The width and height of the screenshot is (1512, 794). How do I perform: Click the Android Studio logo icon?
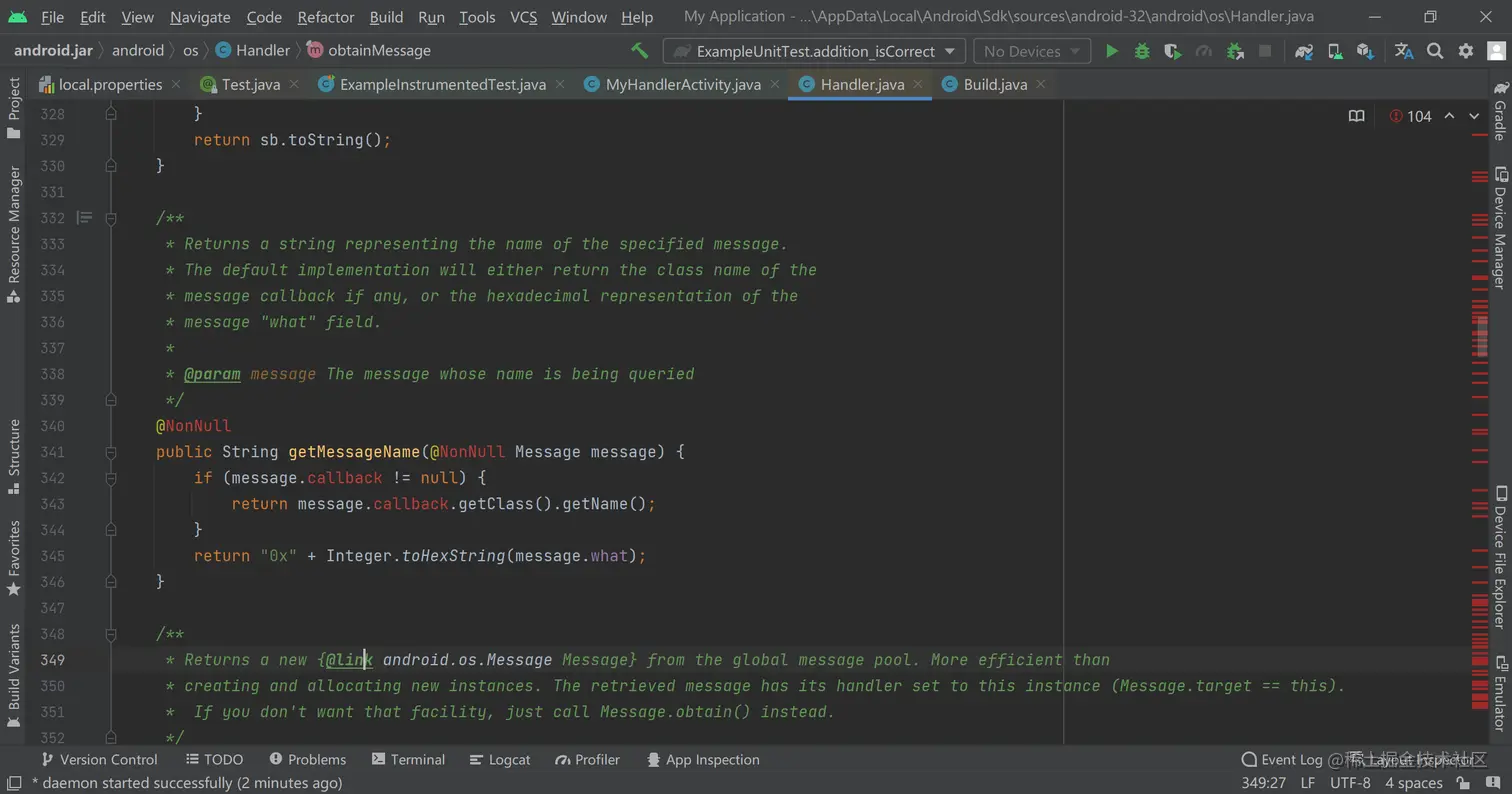[x=18, y=17]
